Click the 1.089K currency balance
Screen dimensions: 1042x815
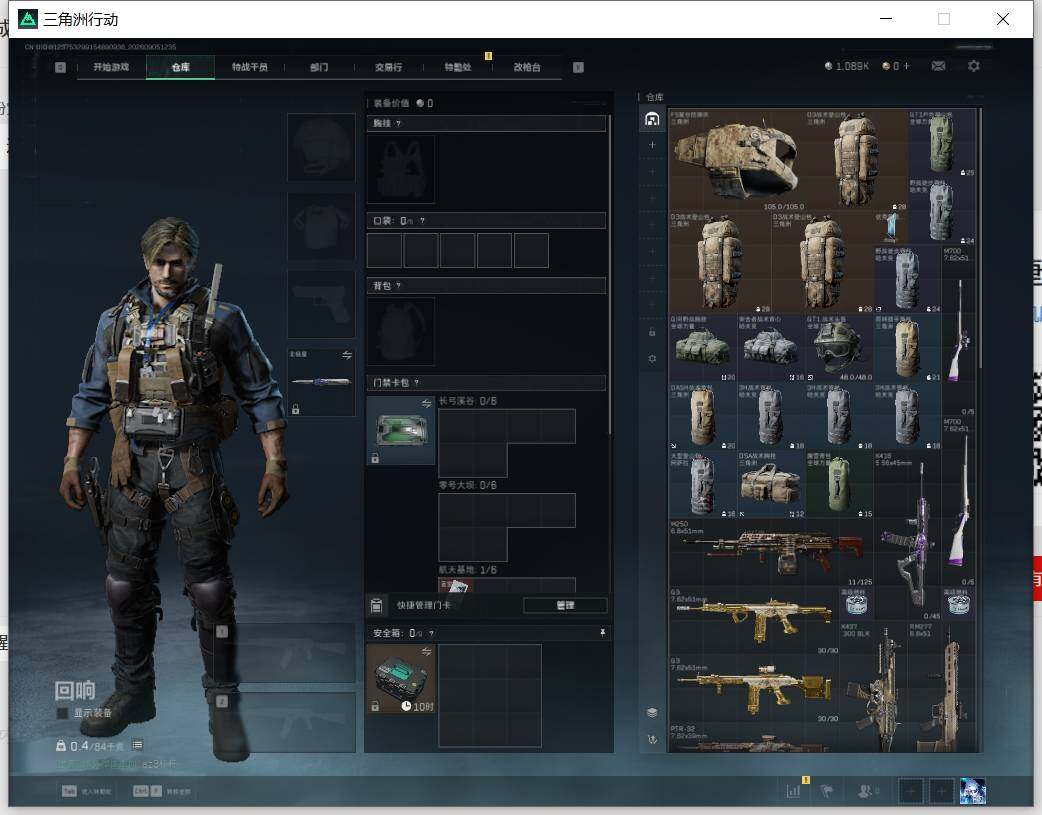[847, 66]
